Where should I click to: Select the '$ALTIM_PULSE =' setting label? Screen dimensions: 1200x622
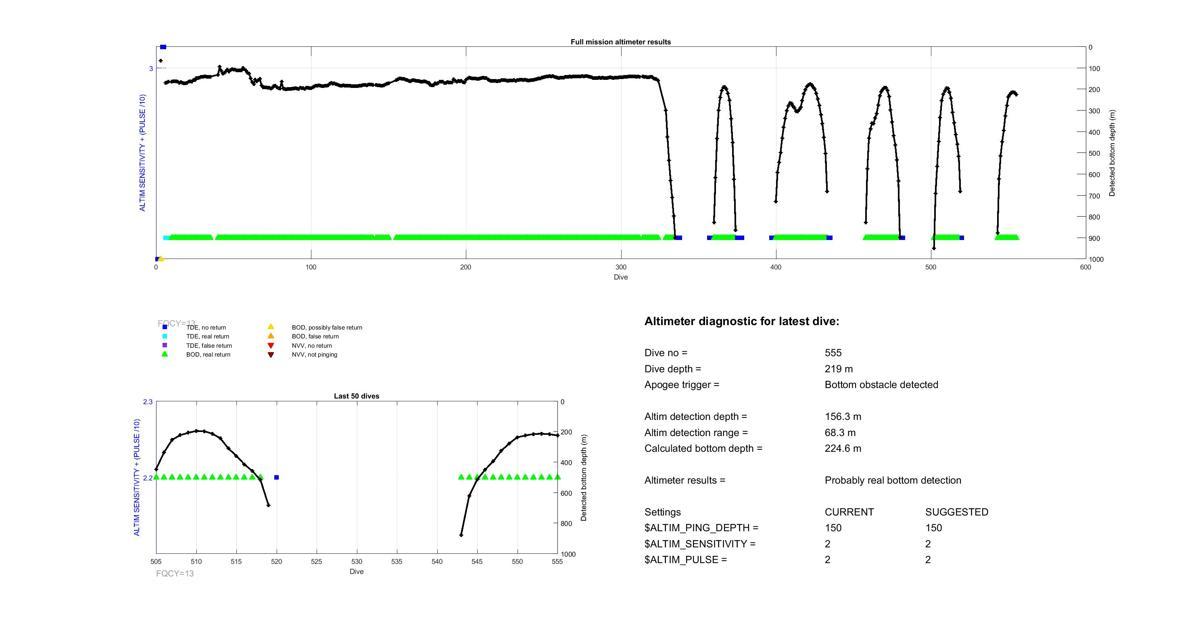click(x=685, y=560)
